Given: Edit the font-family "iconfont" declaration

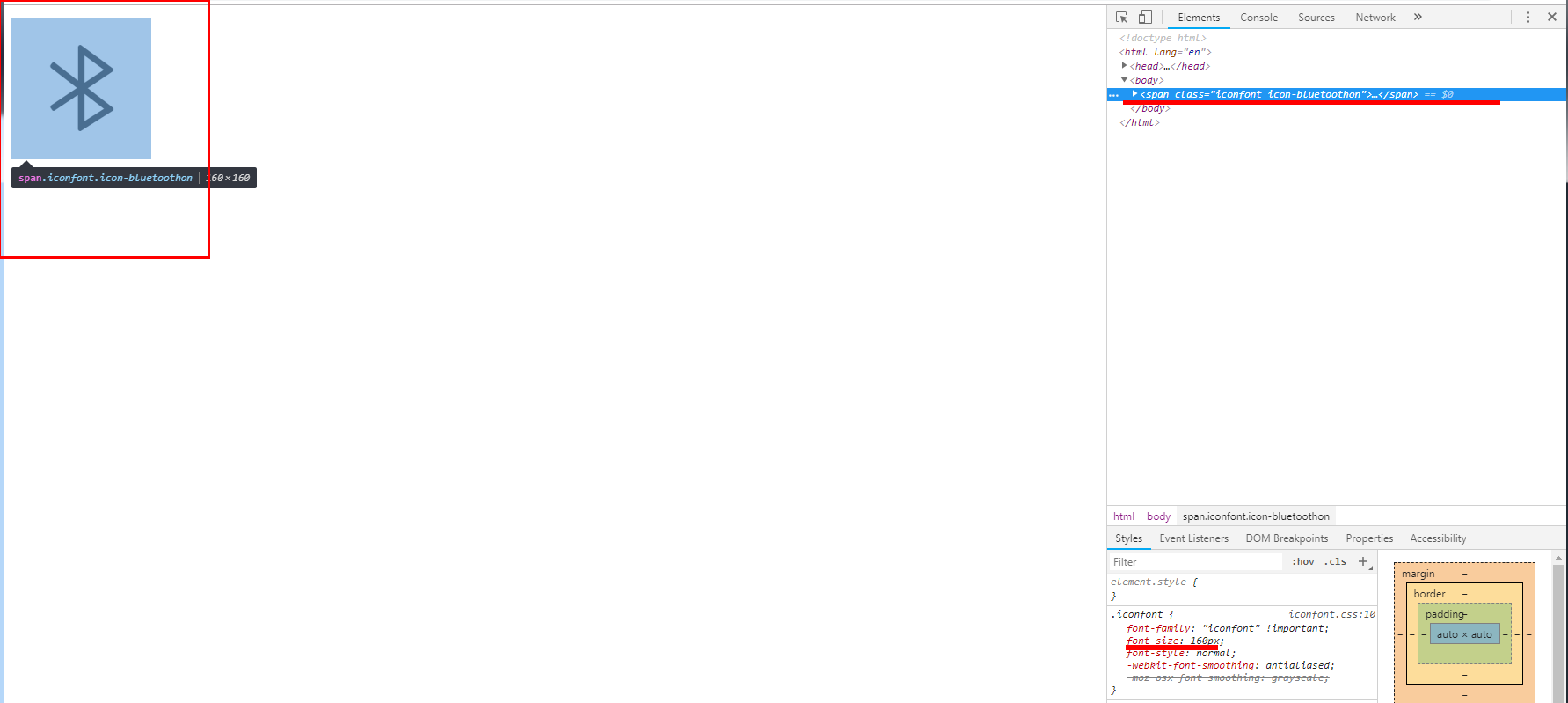Looking at the screenshot, I should [1228, 628].
